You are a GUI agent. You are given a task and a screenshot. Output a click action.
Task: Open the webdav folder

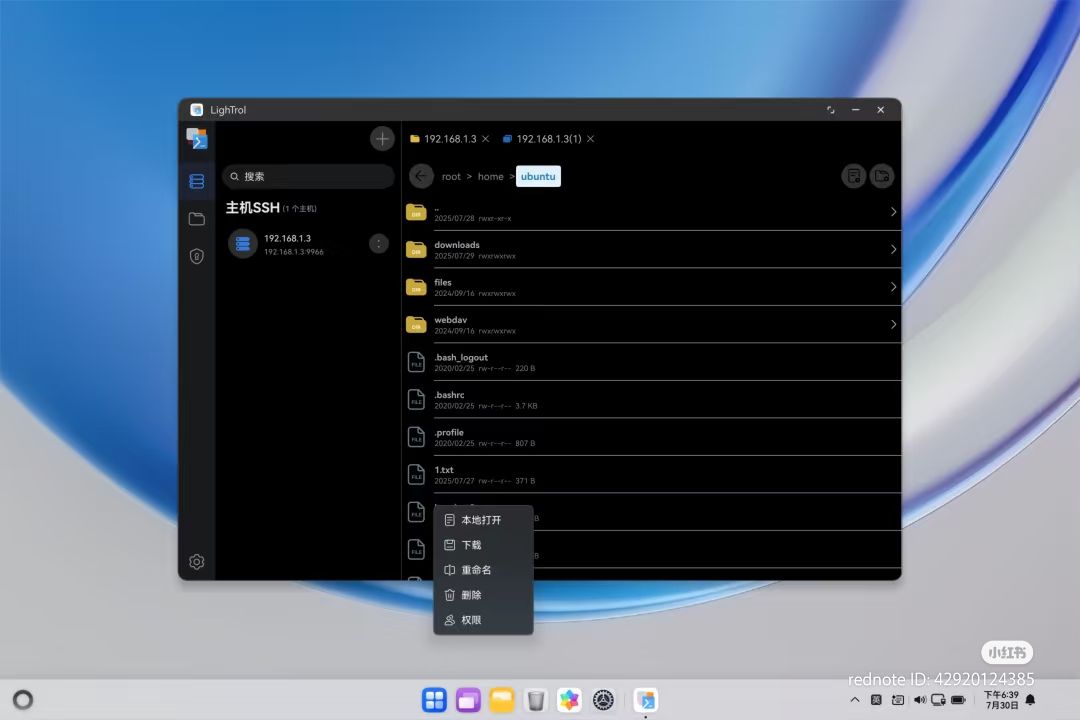(x=652, y=325)
